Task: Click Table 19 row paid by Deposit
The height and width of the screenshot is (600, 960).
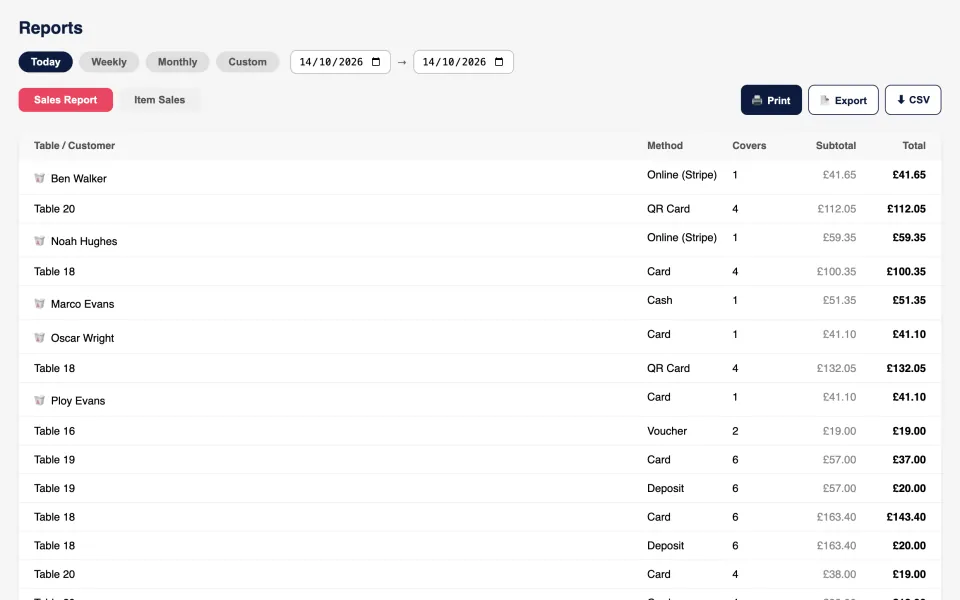Action: coord(480,488)
